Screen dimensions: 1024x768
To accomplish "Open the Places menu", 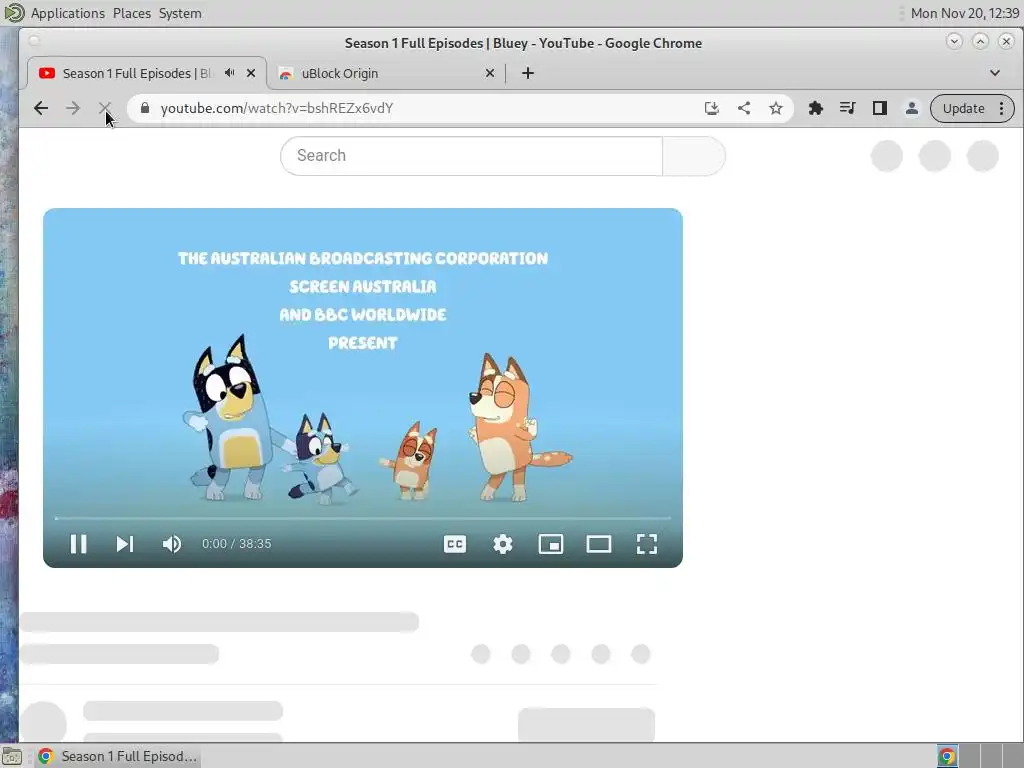I will [x=131, y=13].
